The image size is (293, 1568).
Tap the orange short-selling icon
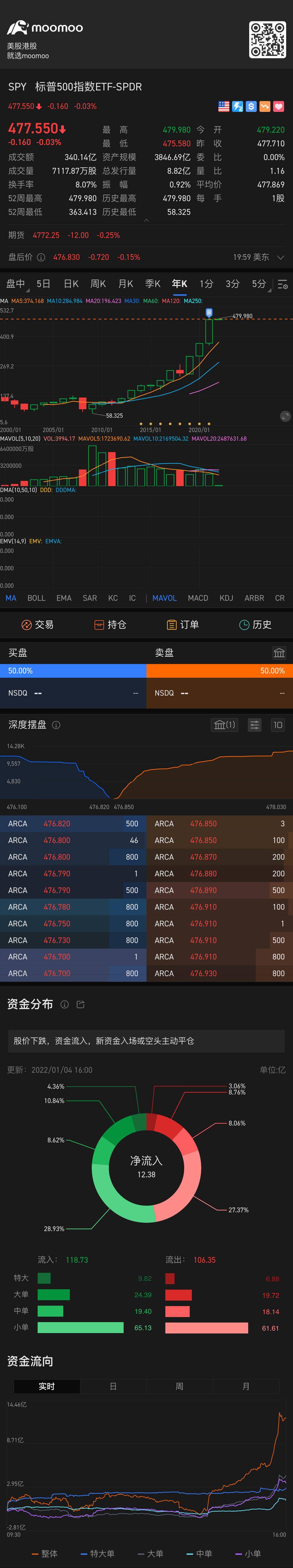[x=265, y=107]
